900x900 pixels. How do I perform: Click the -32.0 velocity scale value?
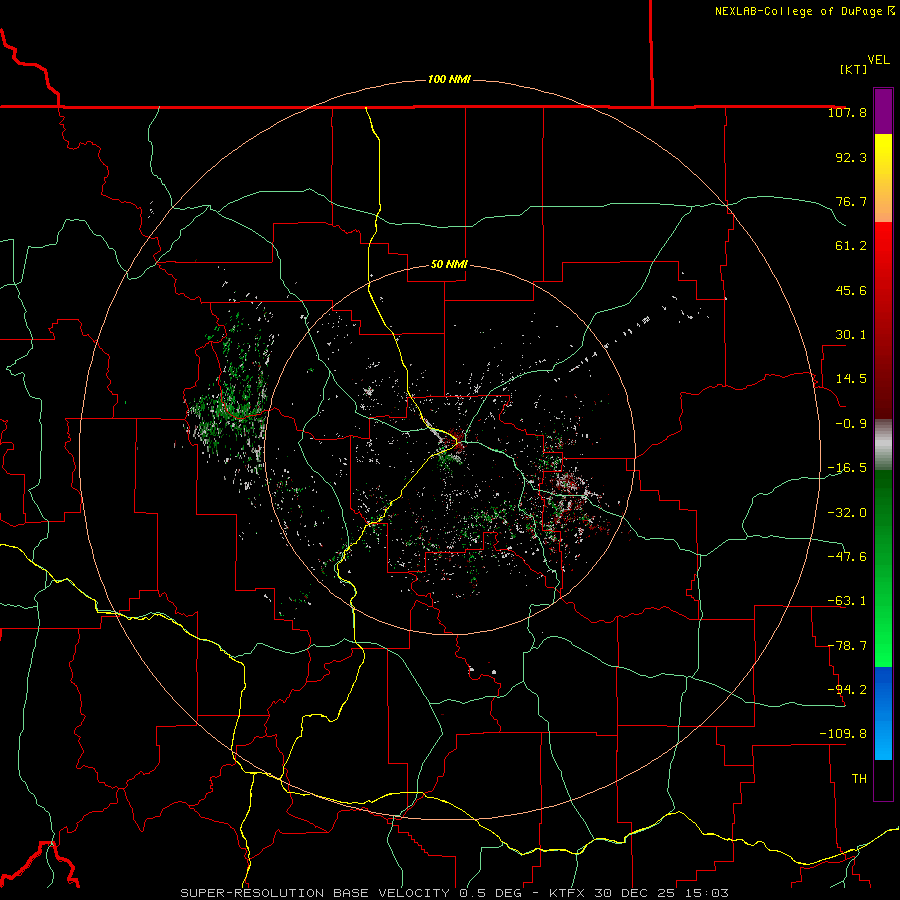(847, 513)
